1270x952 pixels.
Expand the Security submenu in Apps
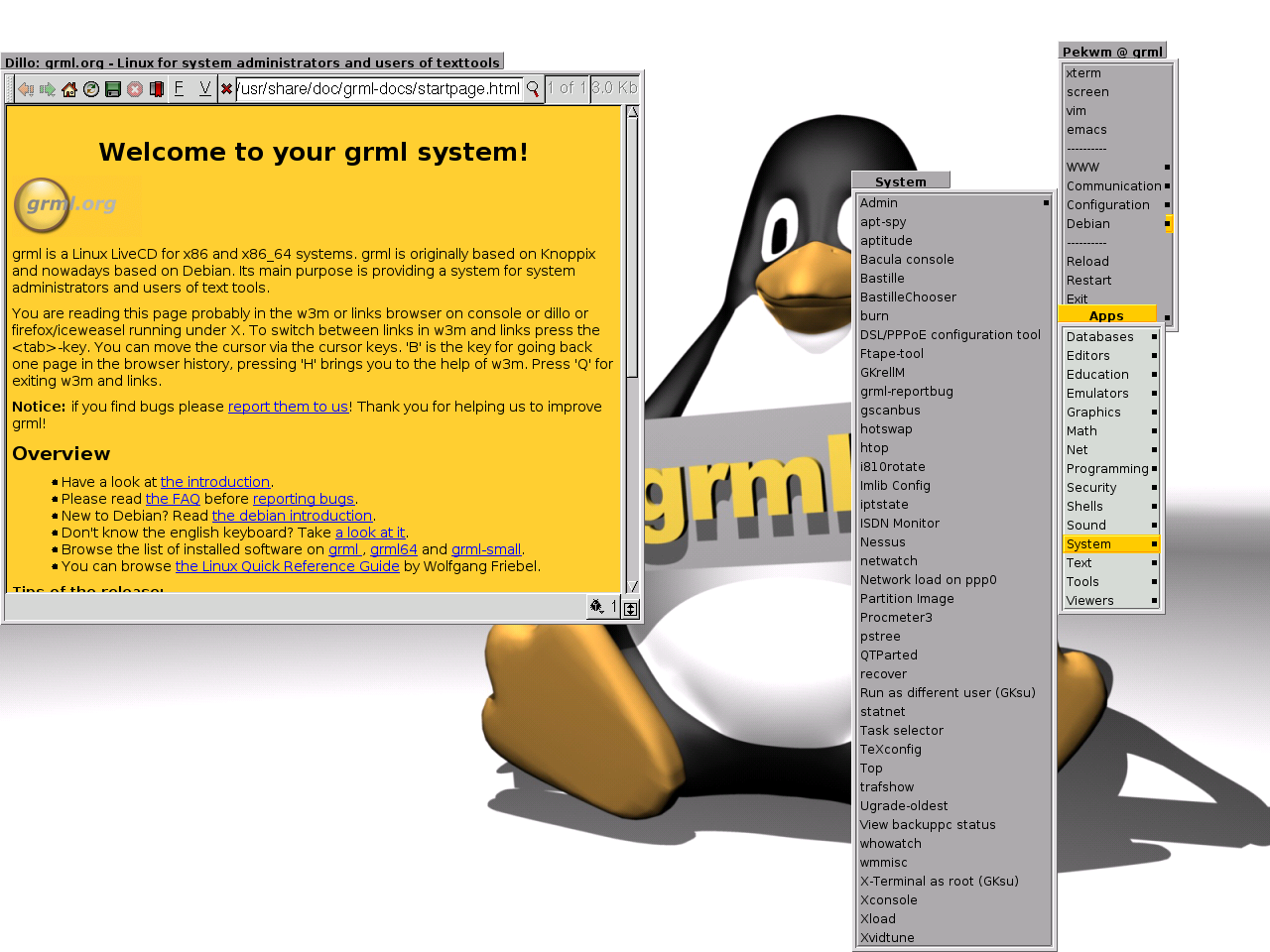coord(1111,488)
